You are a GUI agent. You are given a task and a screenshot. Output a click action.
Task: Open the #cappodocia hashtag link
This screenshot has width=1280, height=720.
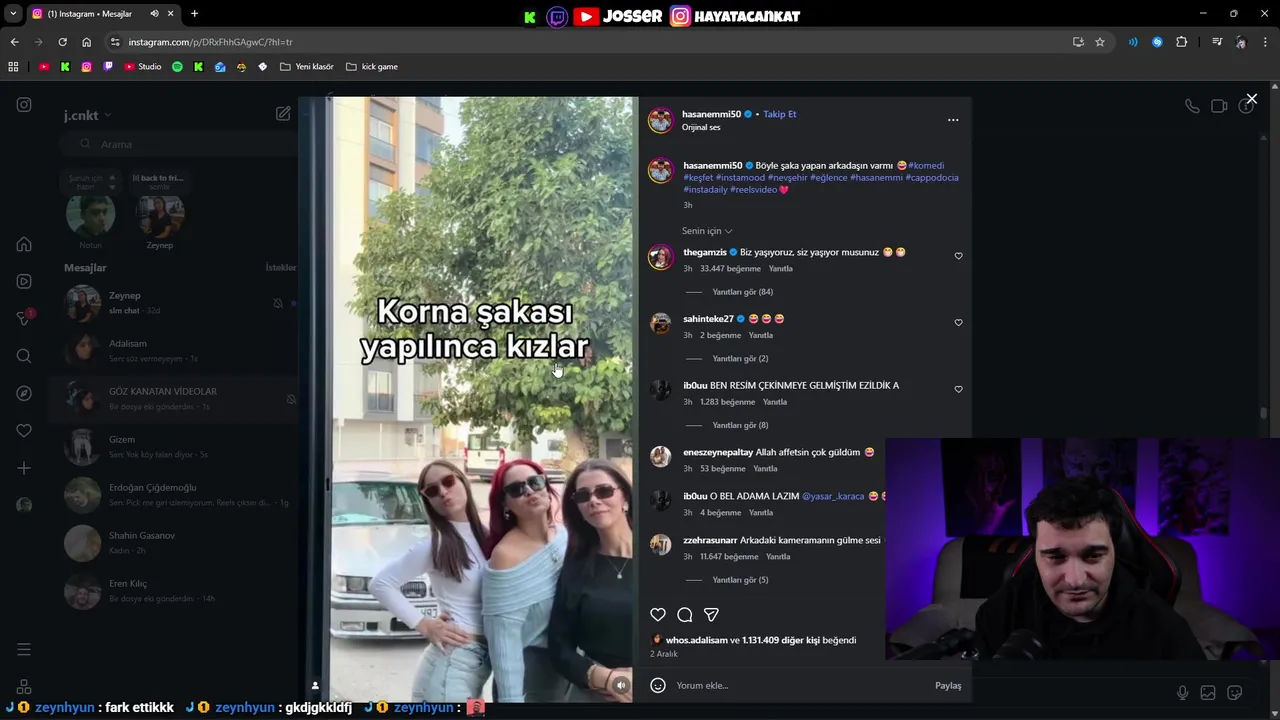pyautogui.click(x=932, y=178)
